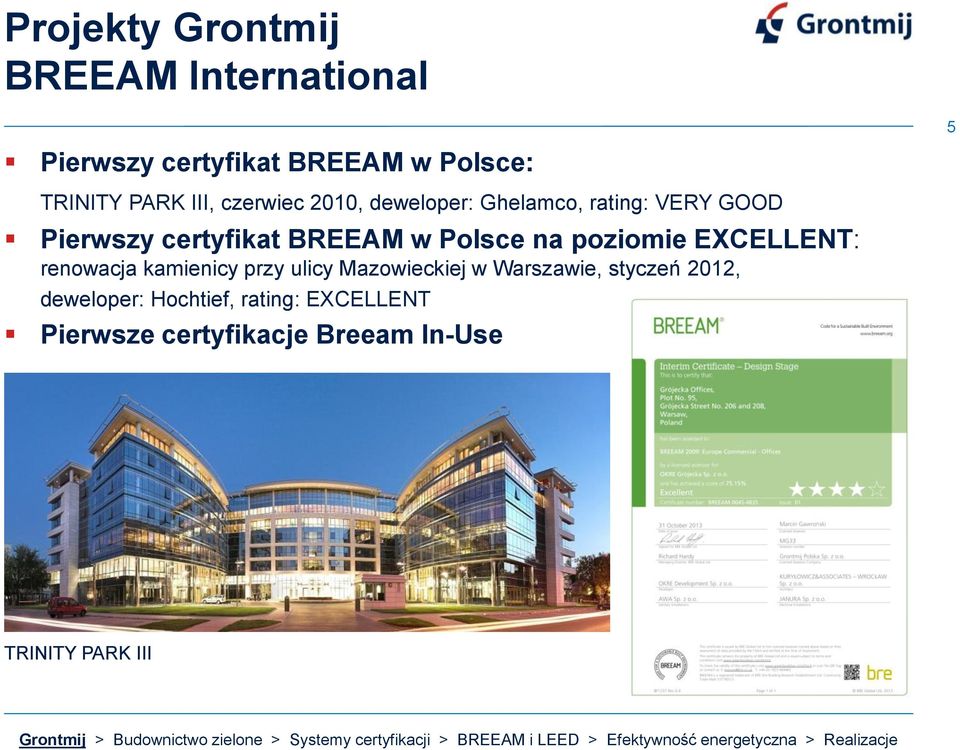Select Systemy certyfikacji in breadcrumb

359,740
